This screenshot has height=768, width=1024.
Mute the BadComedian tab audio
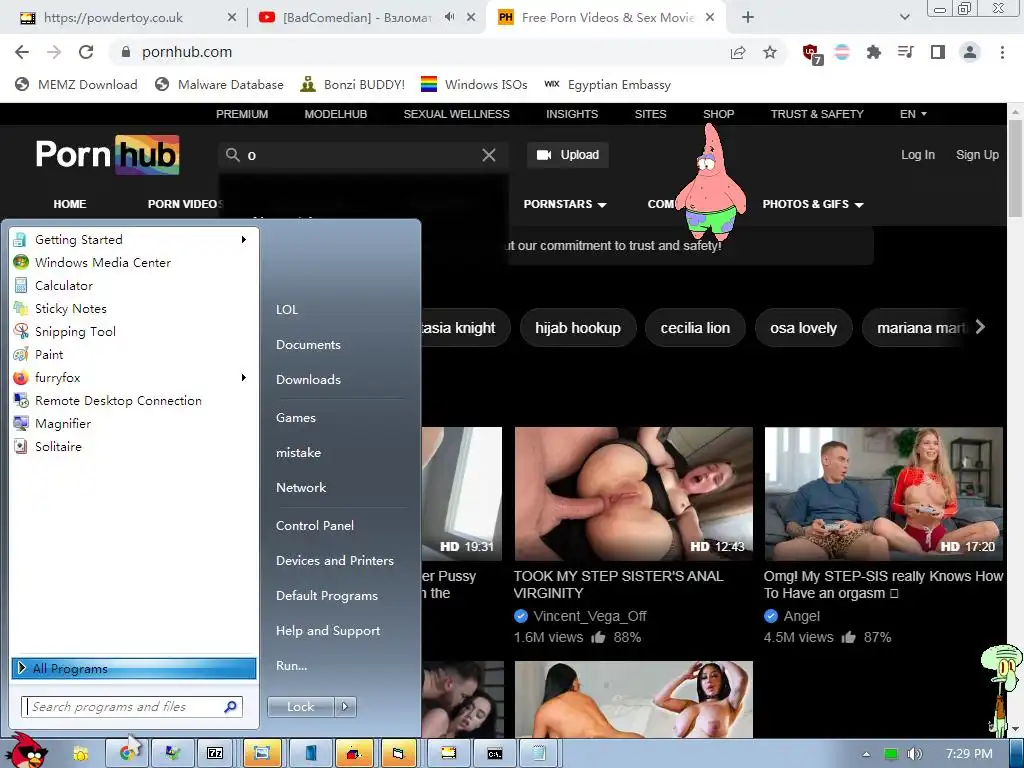tap(449, 18)
